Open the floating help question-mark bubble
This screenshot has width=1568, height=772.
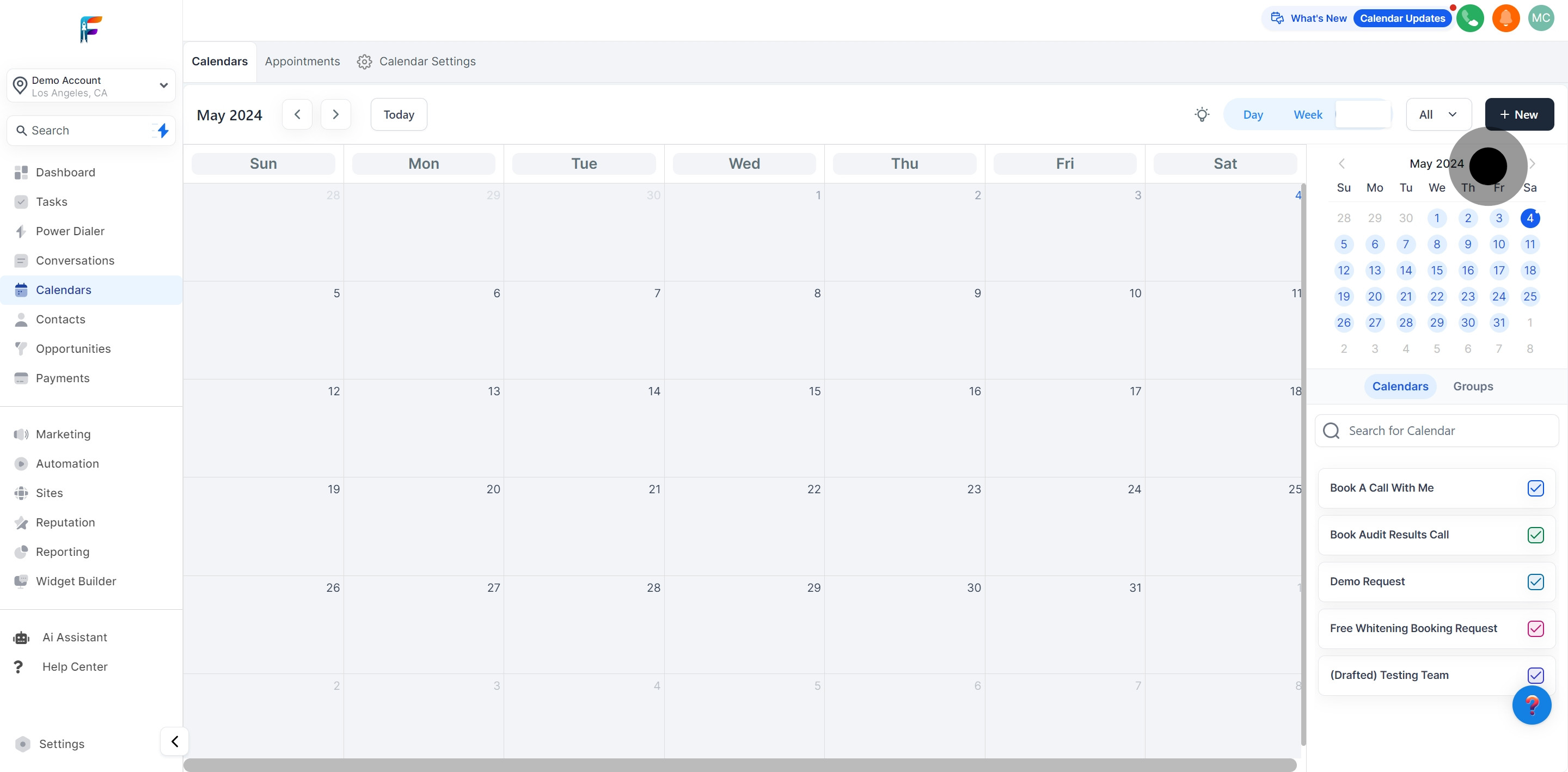pyautogui.click(x=1532, y=705)
